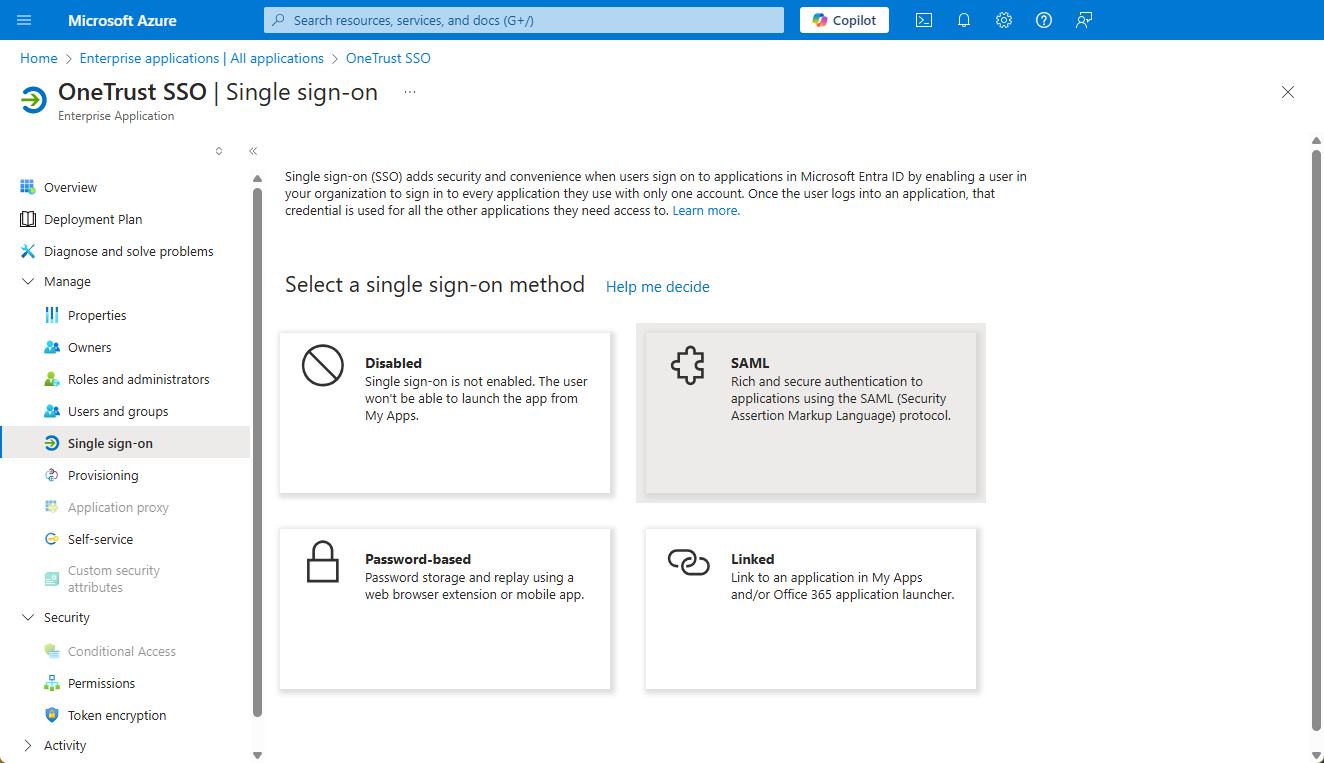Choose the Disabled sign-on method card
1324x763 pixels.
click(444, 412)
